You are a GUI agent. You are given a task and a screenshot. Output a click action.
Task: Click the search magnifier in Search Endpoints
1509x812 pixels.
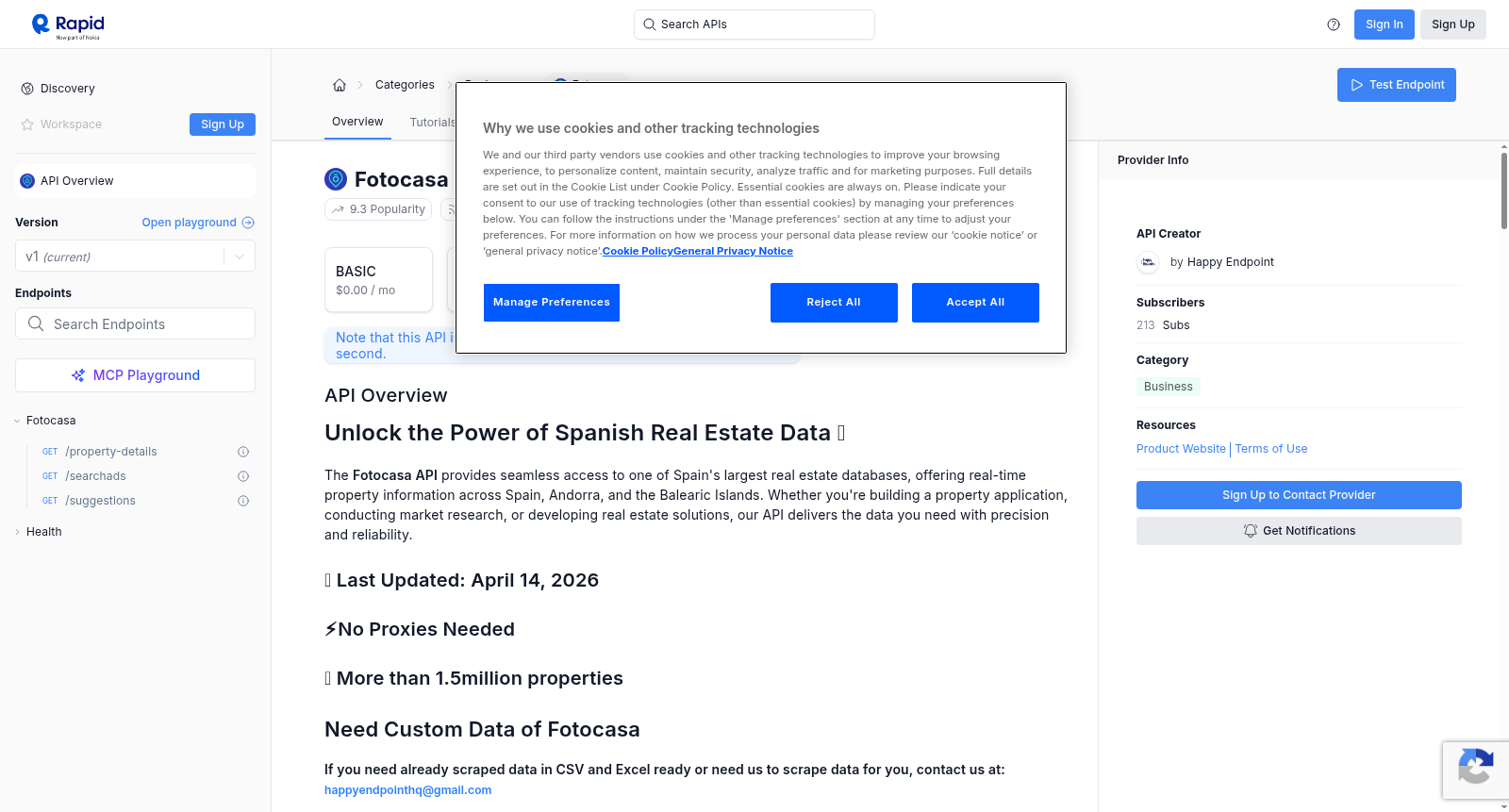(x=36, y=323)
